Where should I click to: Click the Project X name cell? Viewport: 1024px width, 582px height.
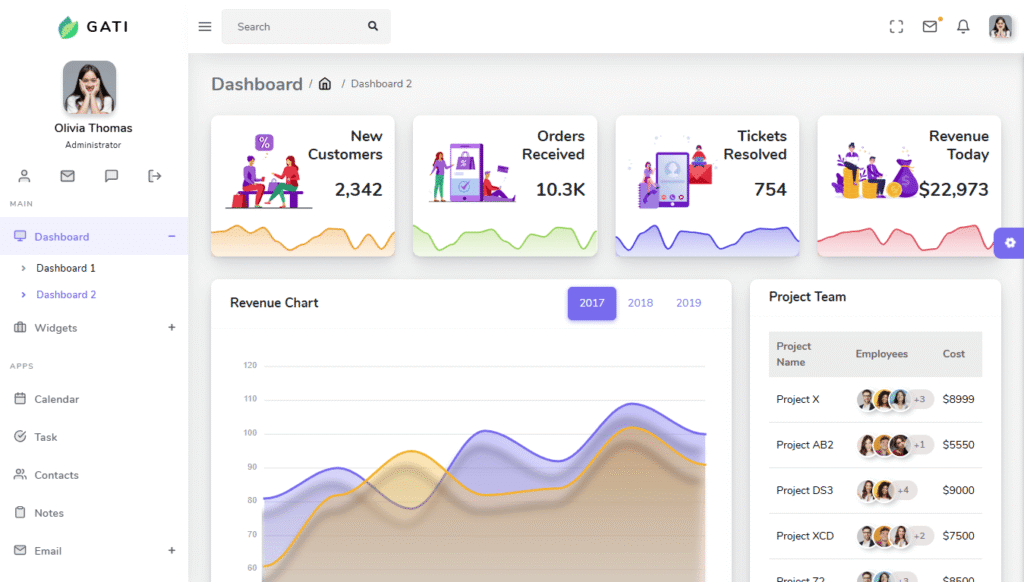pos(797,399)
